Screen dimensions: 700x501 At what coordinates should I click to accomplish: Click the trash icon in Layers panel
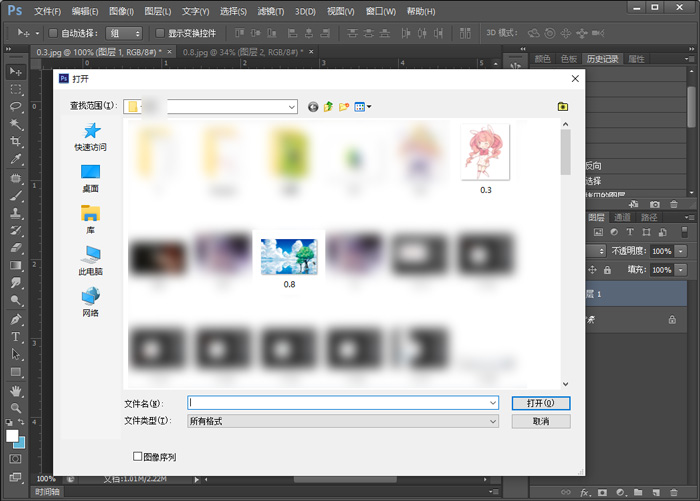coord(674,493)
